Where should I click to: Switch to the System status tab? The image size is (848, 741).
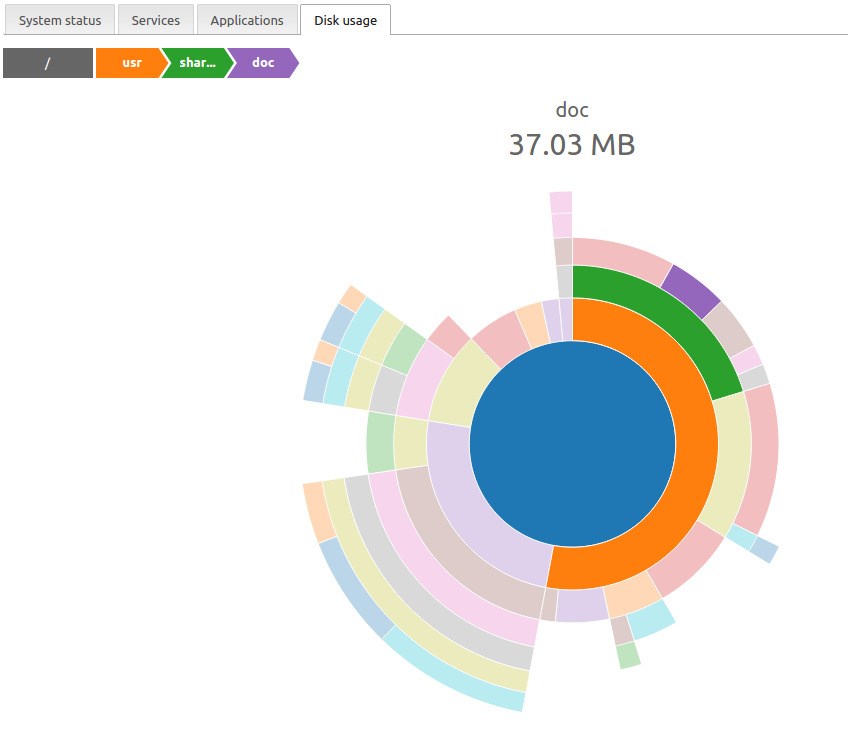tap(59, 20)
